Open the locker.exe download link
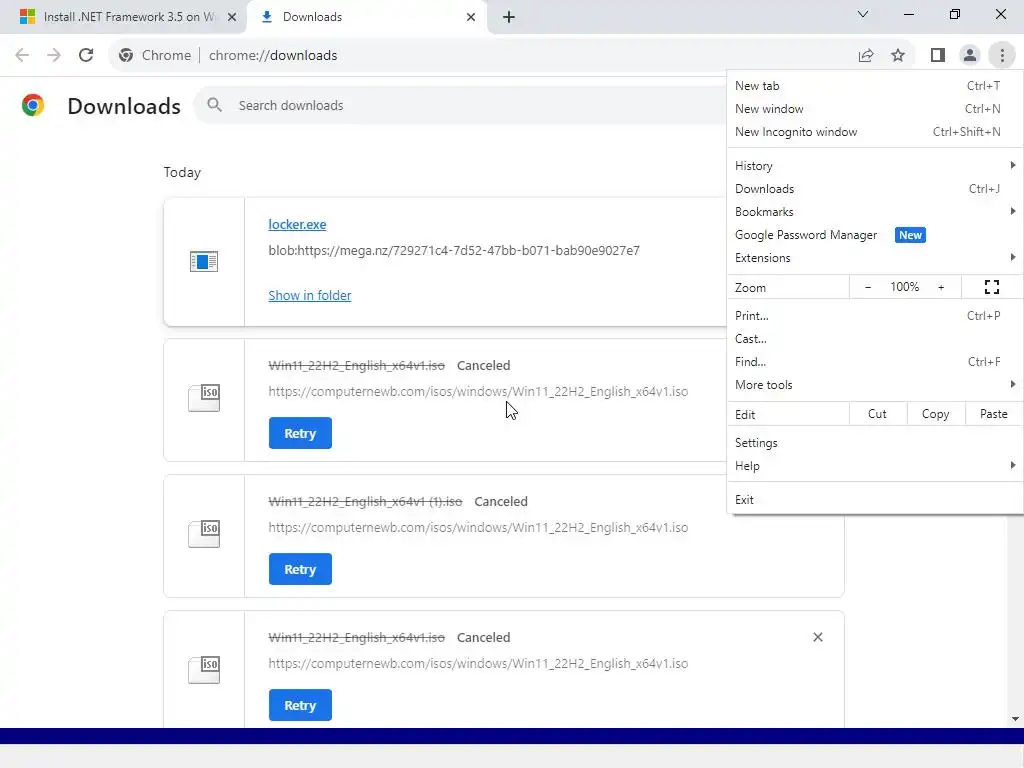 (x=297, y=224)
